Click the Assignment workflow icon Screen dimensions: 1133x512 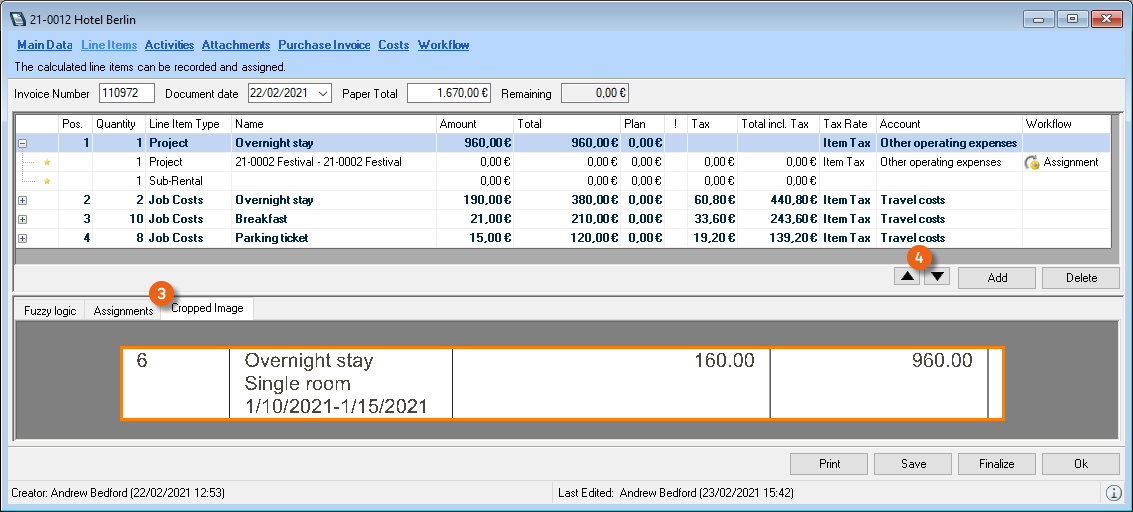pyautogui.click(x=1032, y=162)
